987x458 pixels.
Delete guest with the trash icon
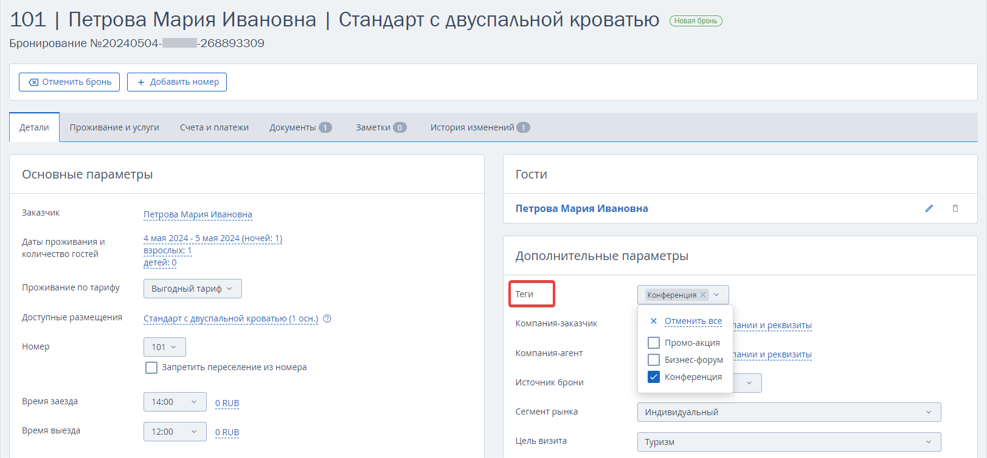[955, 208]
